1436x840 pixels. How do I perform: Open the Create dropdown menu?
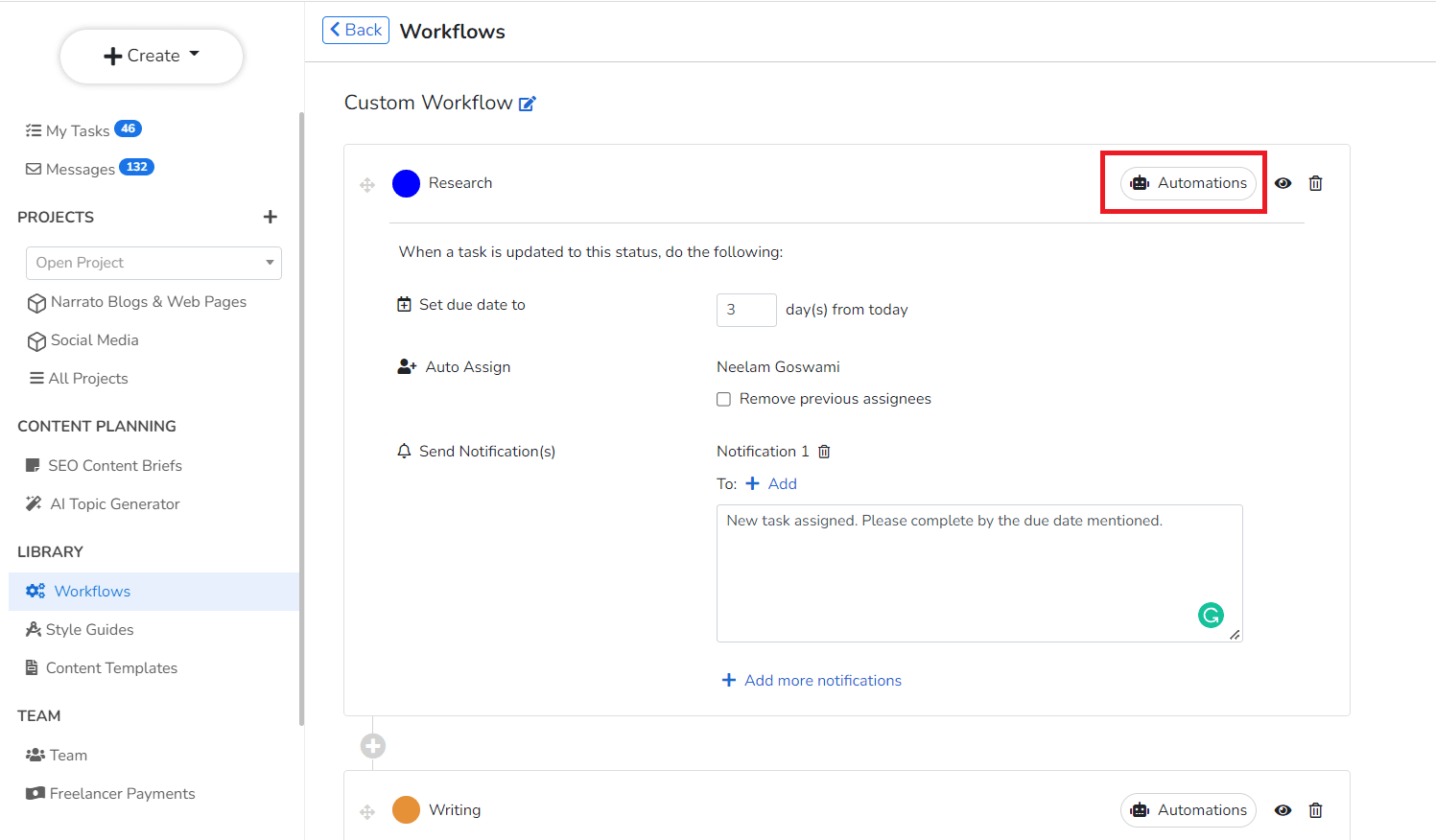[x=152, y=56]
